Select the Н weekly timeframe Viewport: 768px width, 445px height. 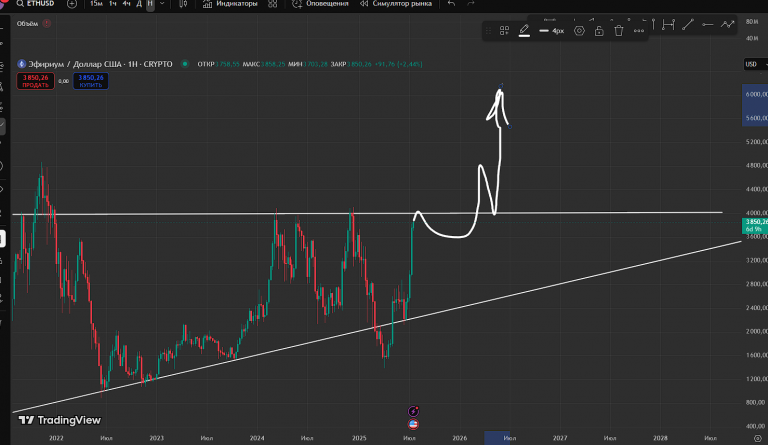coord(150,3)
